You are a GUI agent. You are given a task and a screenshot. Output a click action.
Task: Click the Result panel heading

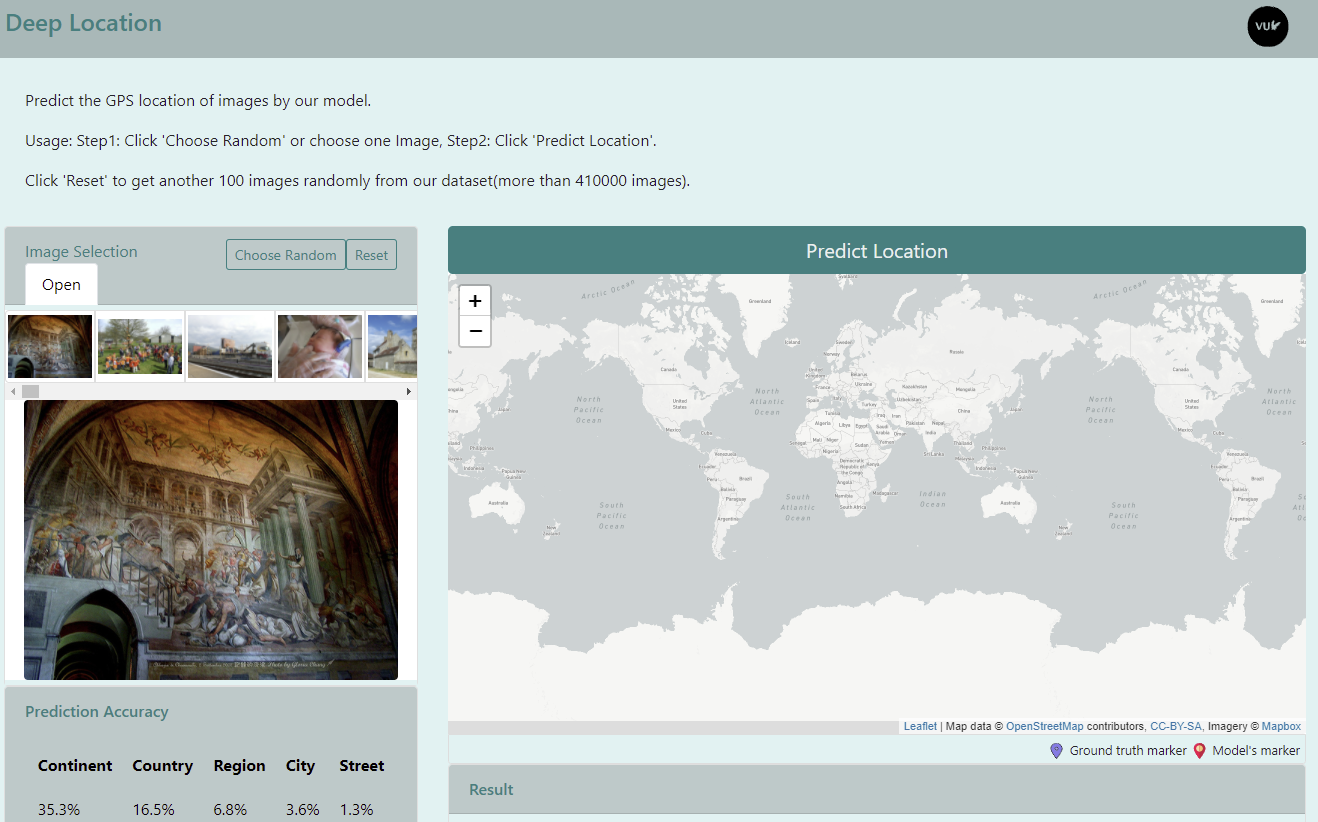491,790
